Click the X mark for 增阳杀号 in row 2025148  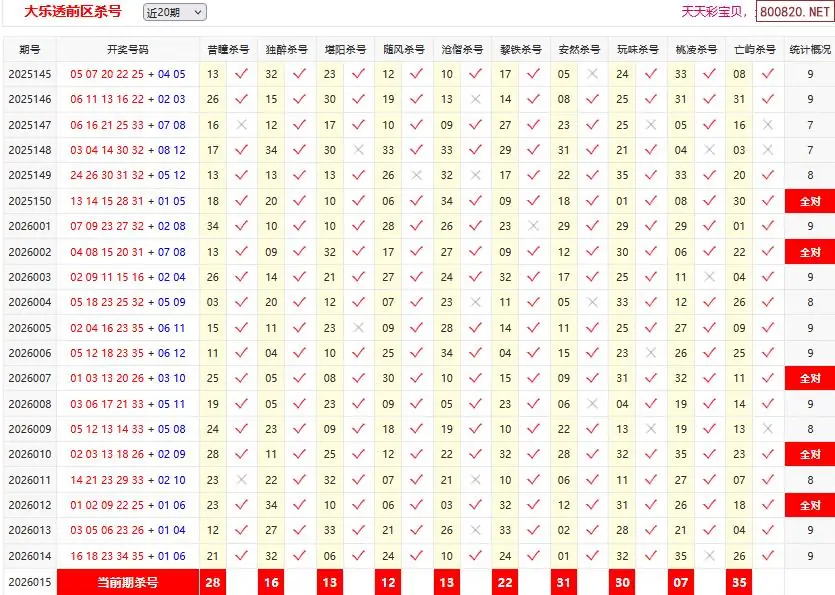[358, 150]
